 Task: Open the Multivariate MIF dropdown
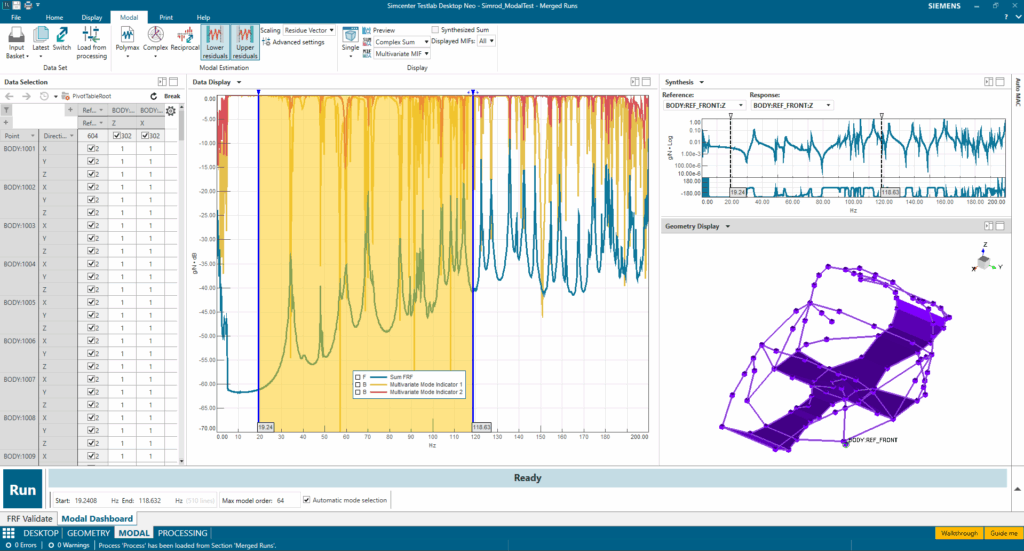pos(401,54)
